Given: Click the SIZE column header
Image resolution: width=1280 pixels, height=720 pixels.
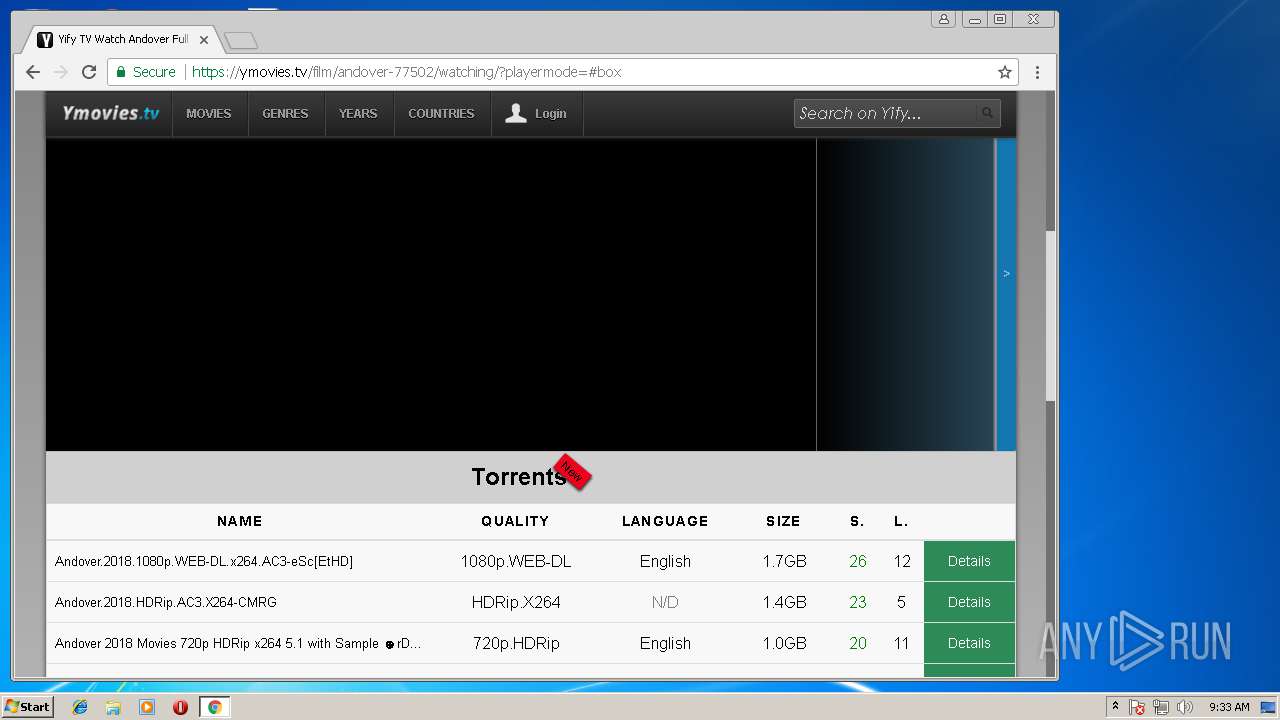Looking at the screenshot, I should click(783, 521).
